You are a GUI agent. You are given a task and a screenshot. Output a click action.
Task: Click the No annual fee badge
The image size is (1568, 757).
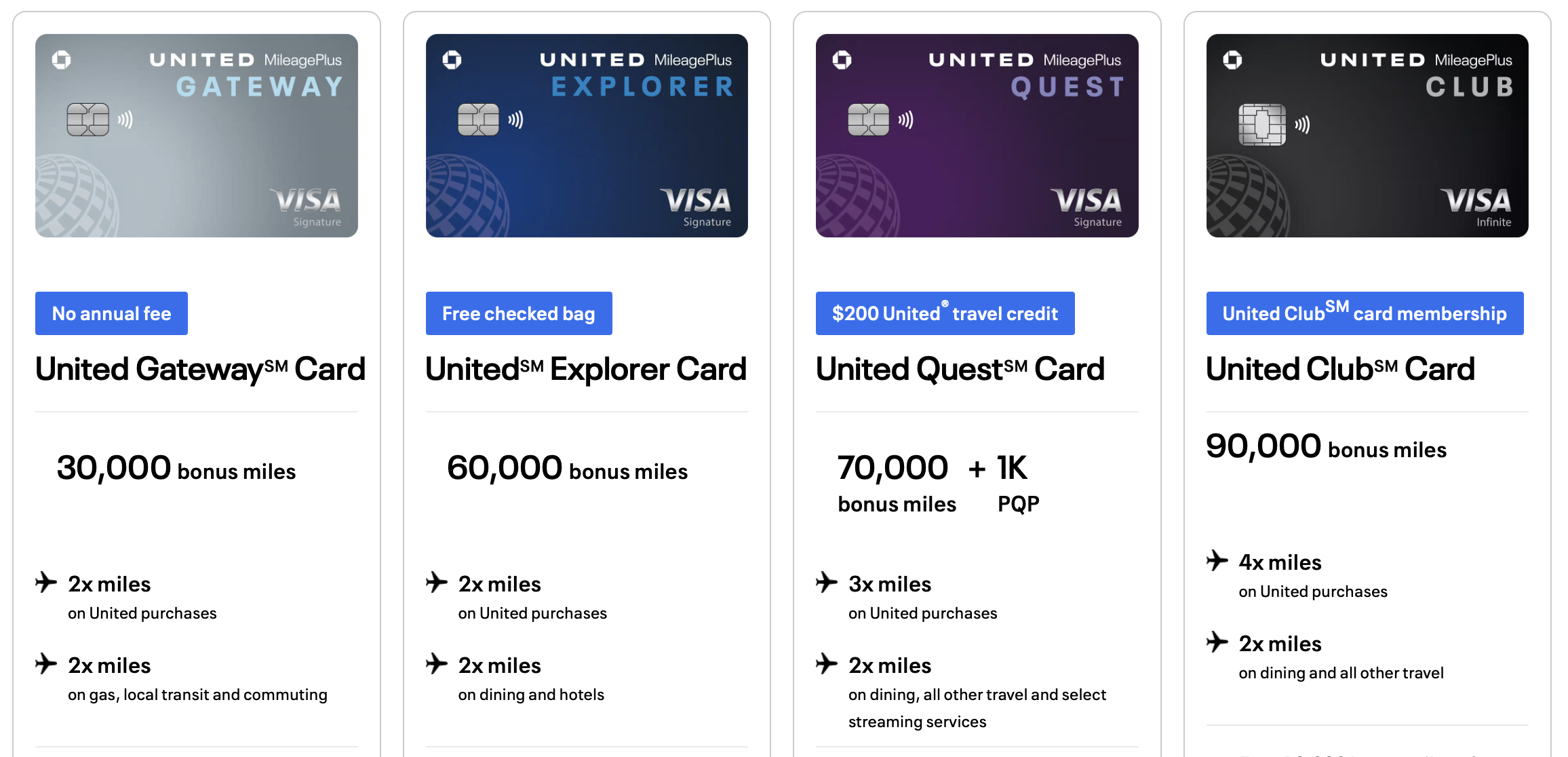tap(111, 313)
